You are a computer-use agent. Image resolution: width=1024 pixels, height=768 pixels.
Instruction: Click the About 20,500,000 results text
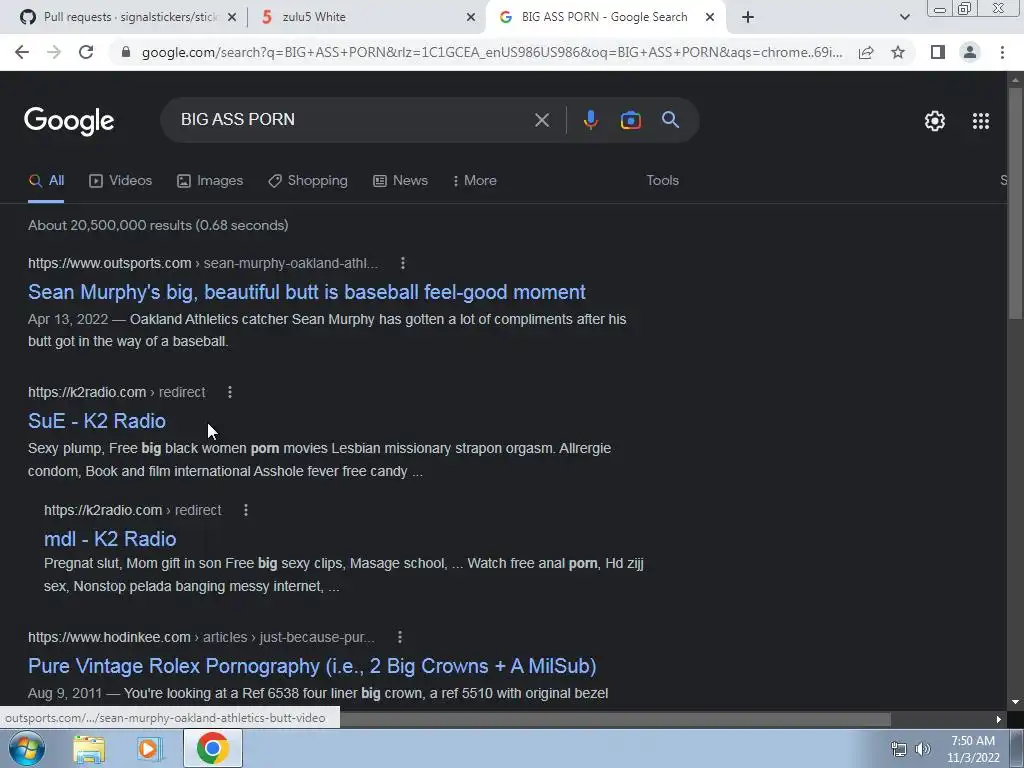pos(158,225)
